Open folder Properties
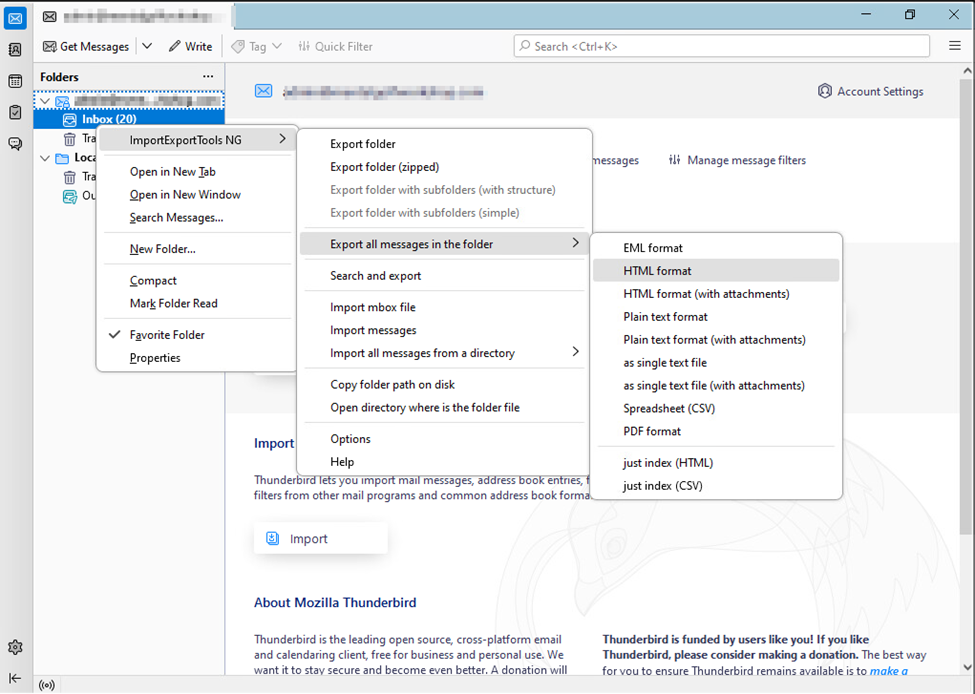This screenshot has width=975, height=694. pos(196,358)
